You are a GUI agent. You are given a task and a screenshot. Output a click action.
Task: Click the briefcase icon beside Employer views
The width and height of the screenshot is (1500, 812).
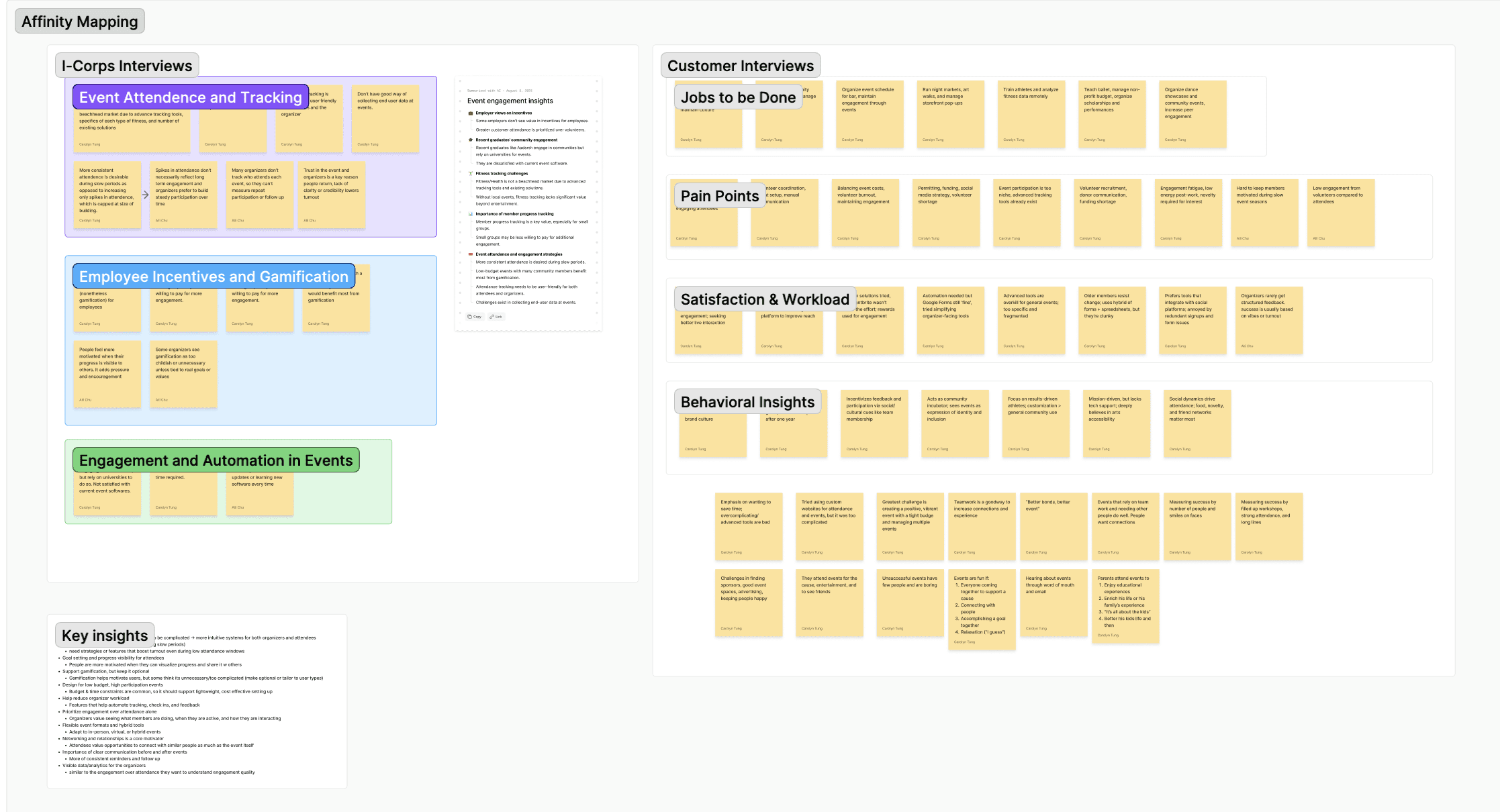point(471,113)
